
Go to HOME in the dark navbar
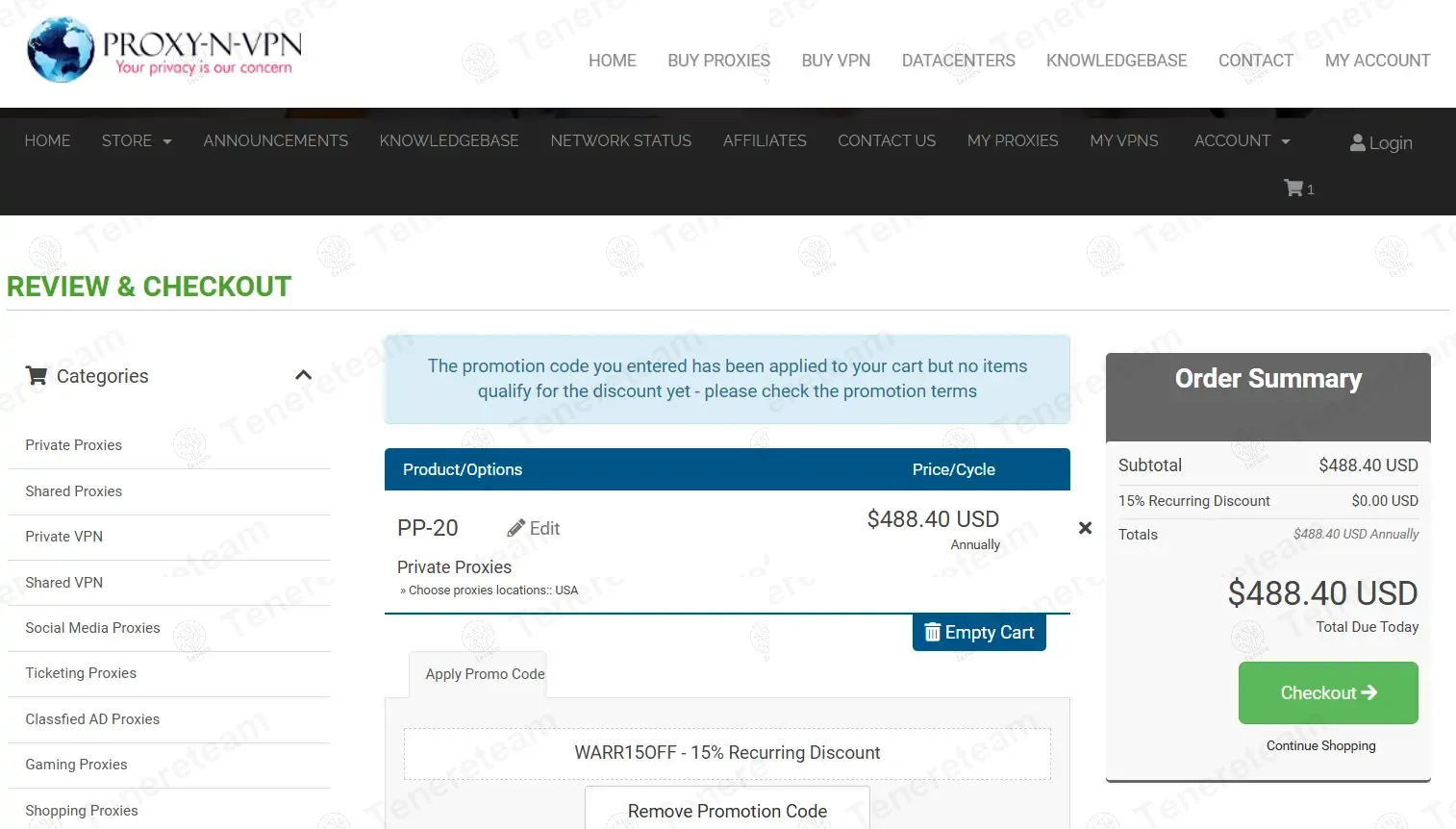47,140
